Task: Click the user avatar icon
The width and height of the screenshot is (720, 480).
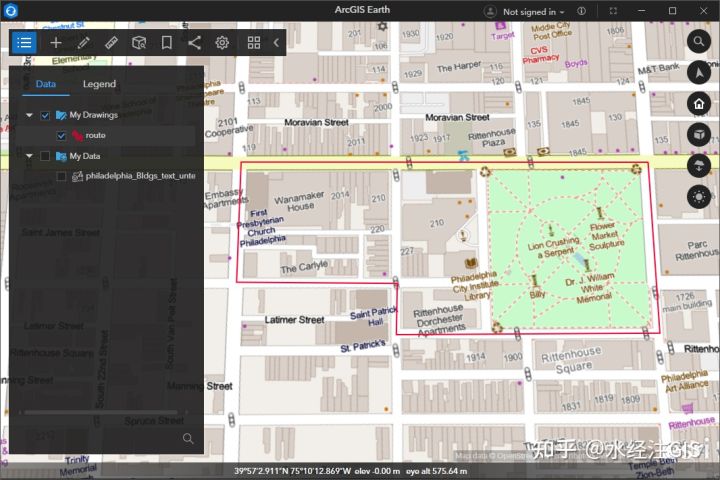Action: 490,11
